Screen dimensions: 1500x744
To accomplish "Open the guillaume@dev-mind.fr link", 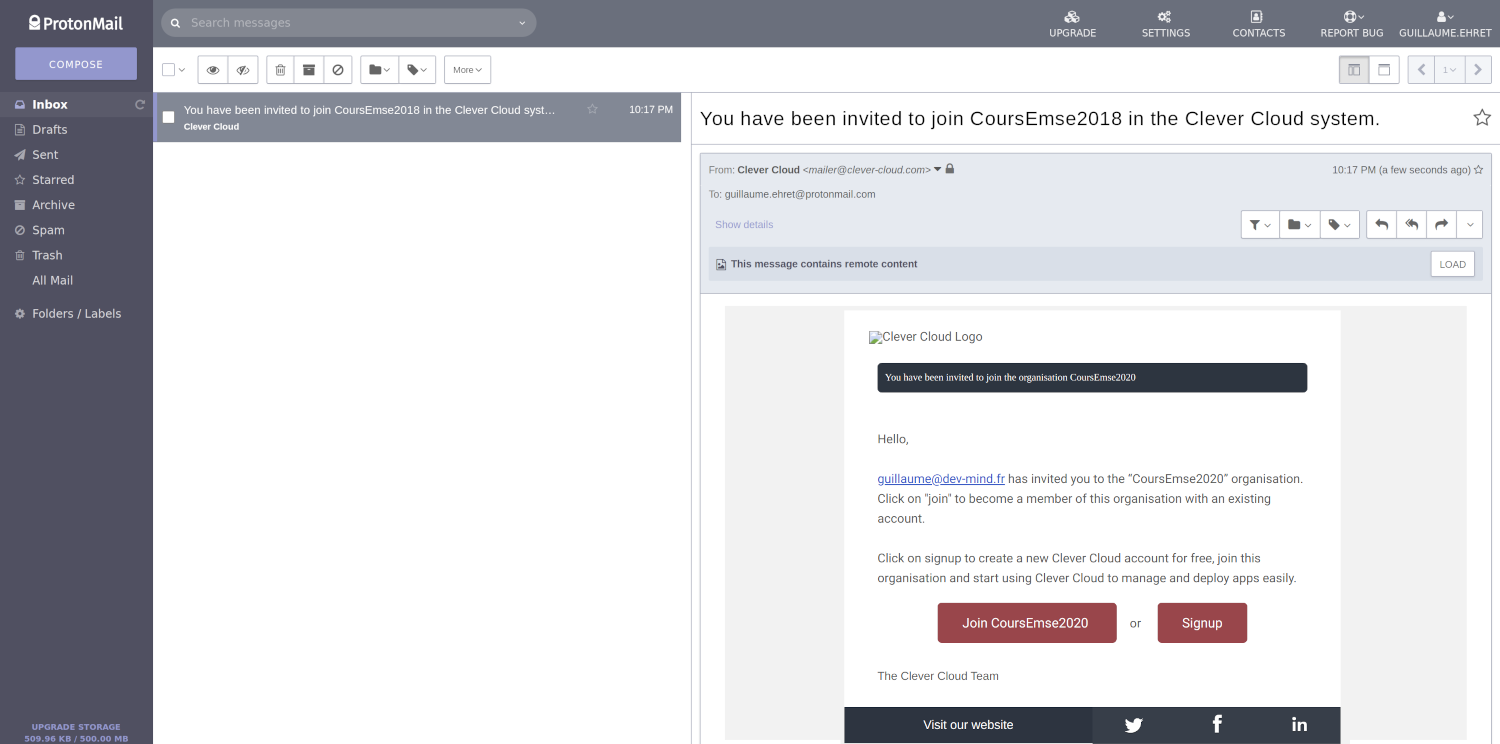I will pos(941,479).
